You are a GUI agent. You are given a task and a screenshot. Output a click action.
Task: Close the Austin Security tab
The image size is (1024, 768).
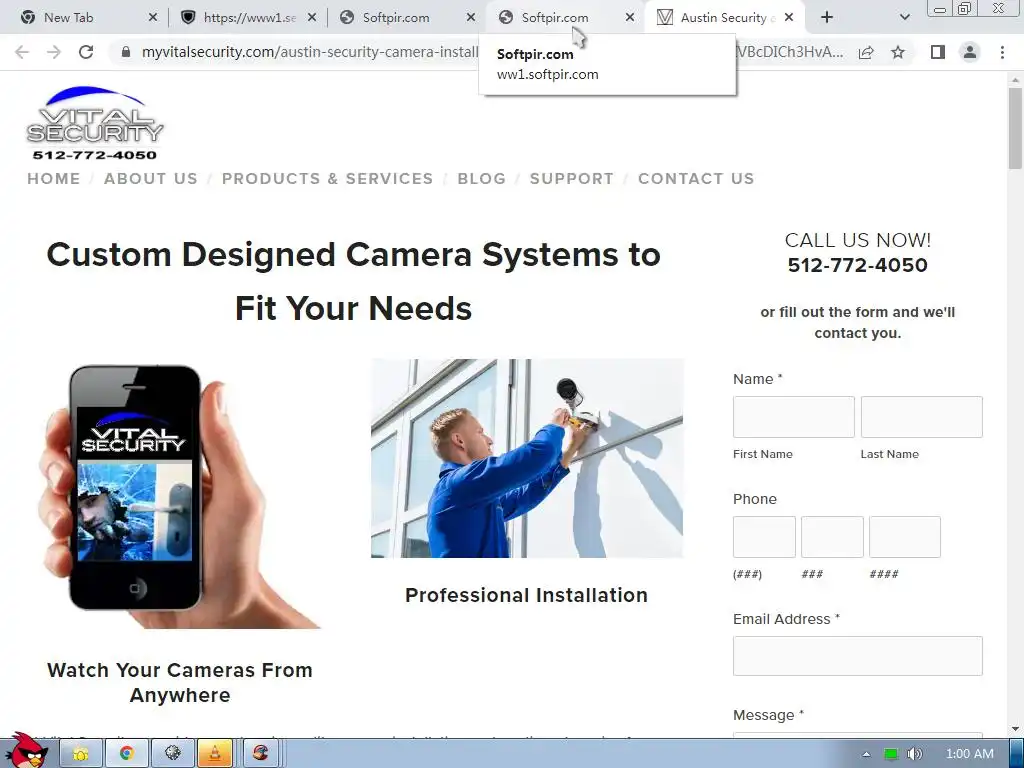point(789,18)
